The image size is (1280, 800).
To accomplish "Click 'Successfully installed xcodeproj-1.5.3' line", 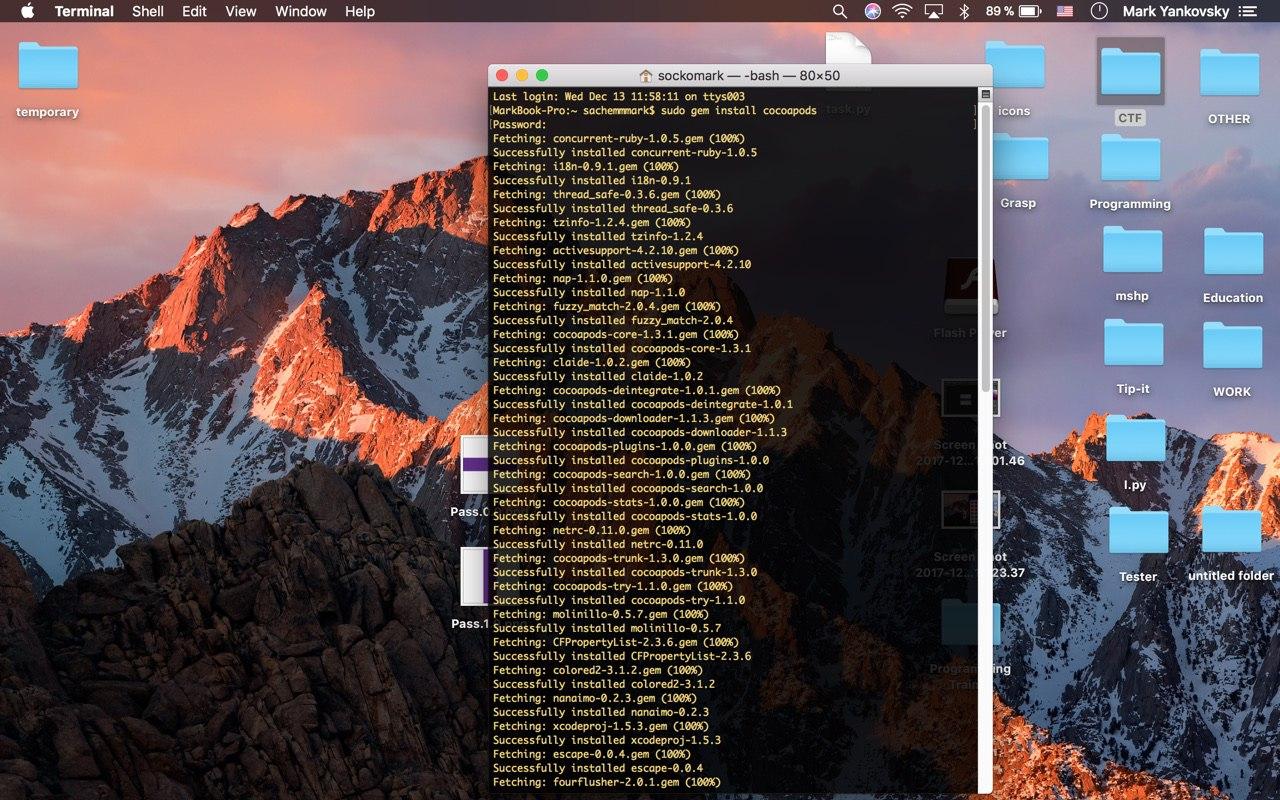I will coord(607,740).
